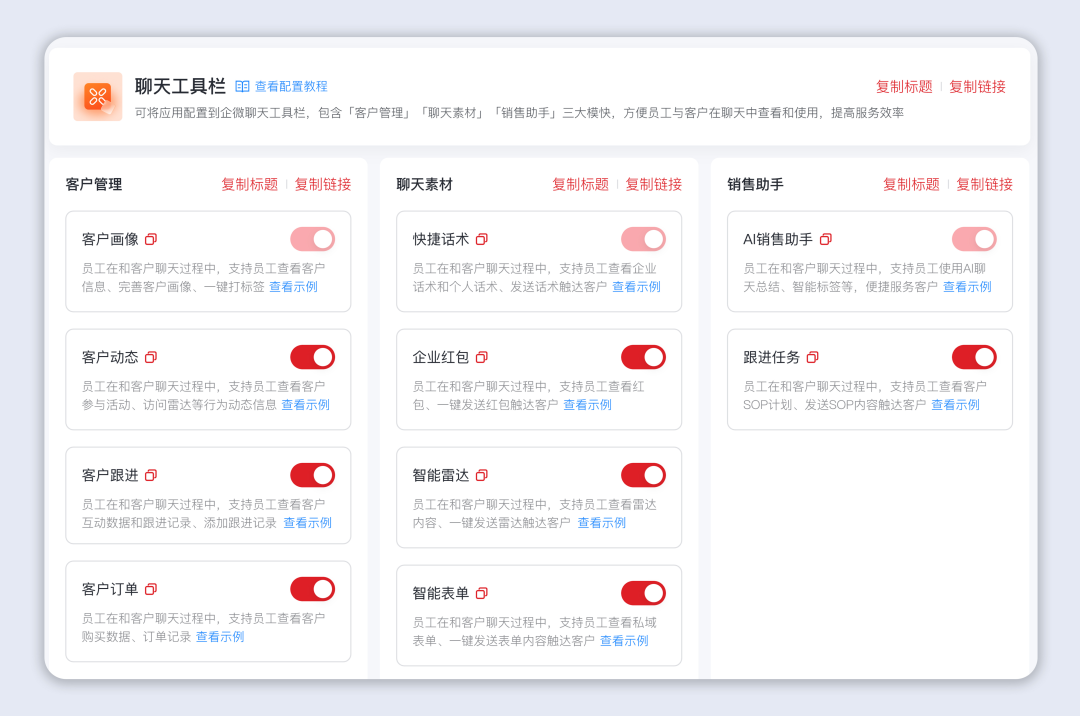Enable the 客户画像 toggle switch

[x=312, y=239]
